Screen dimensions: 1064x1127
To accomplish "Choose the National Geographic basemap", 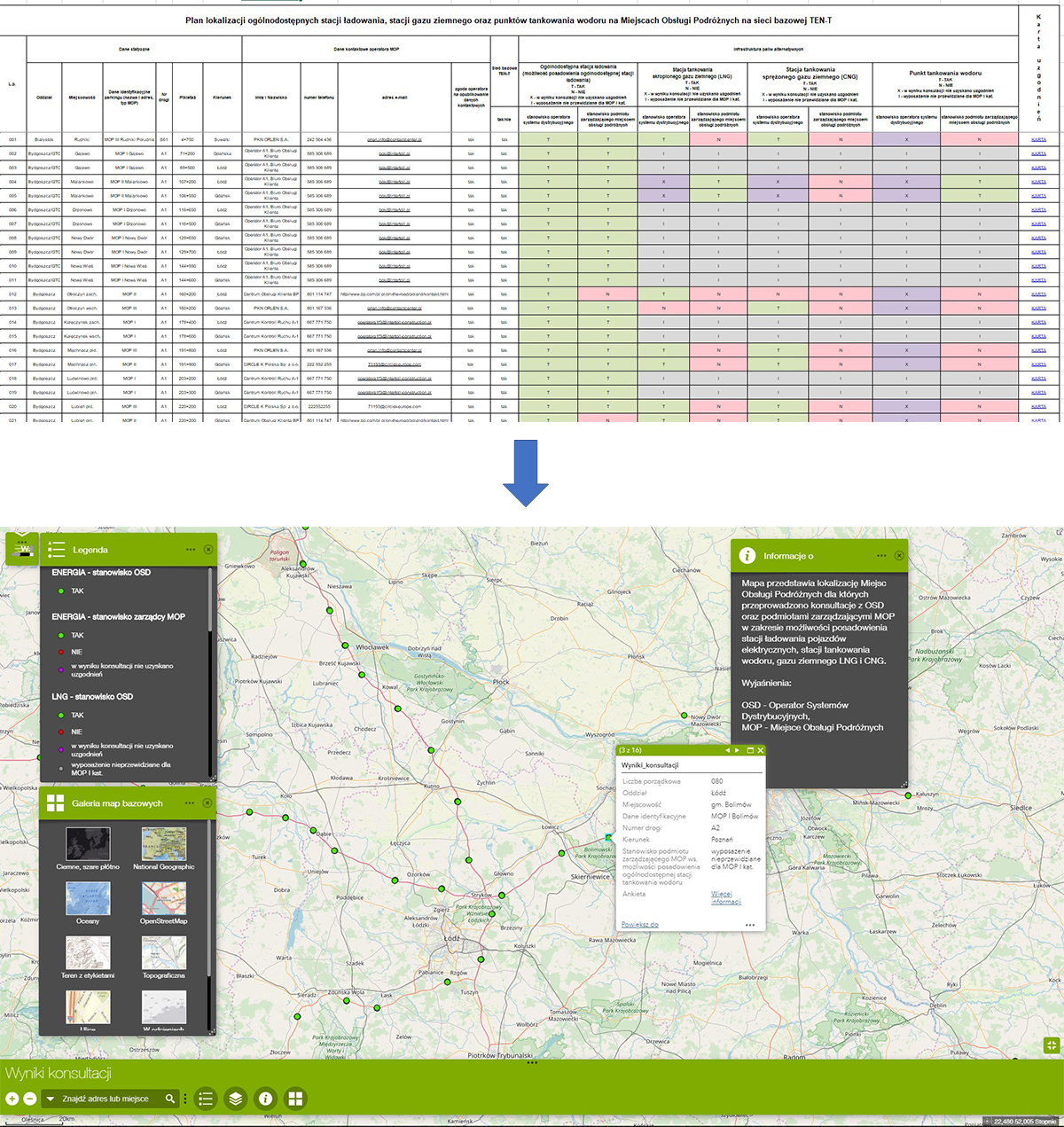I will click(x=164, y=849).
